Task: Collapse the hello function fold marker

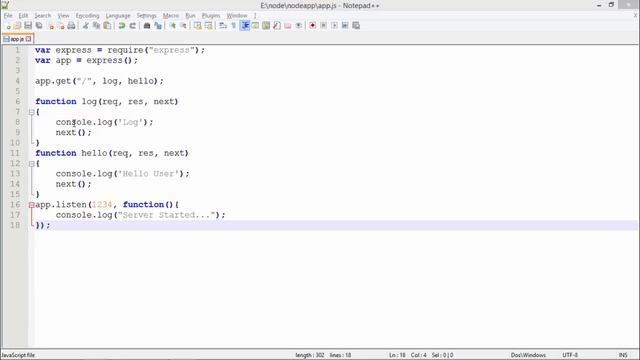Action: click(x=31, y=164)
